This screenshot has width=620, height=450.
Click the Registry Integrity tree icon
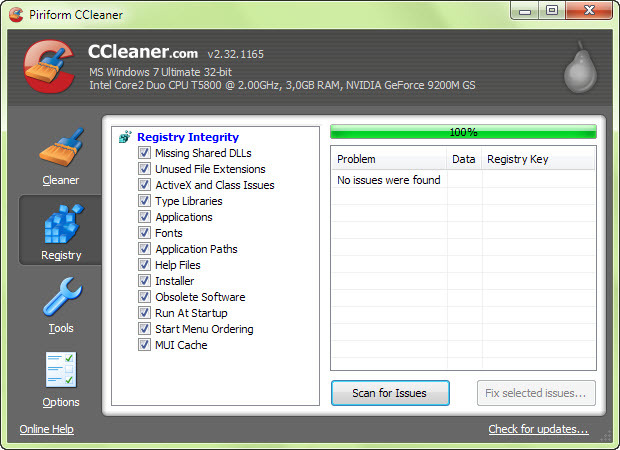125,137
